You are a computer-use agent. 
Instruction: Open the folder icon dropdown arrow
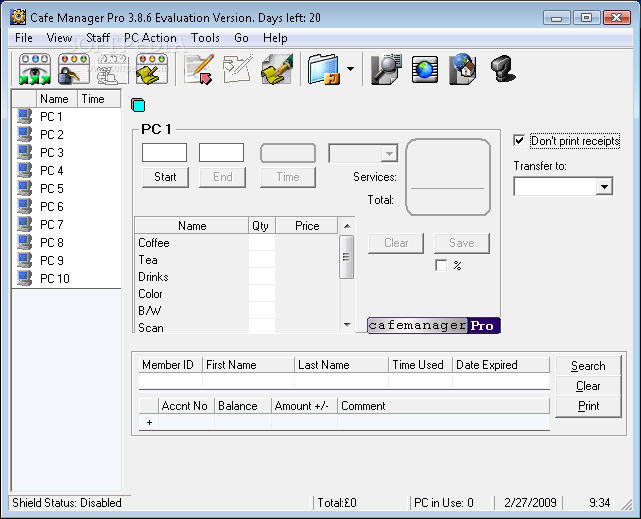350,69
